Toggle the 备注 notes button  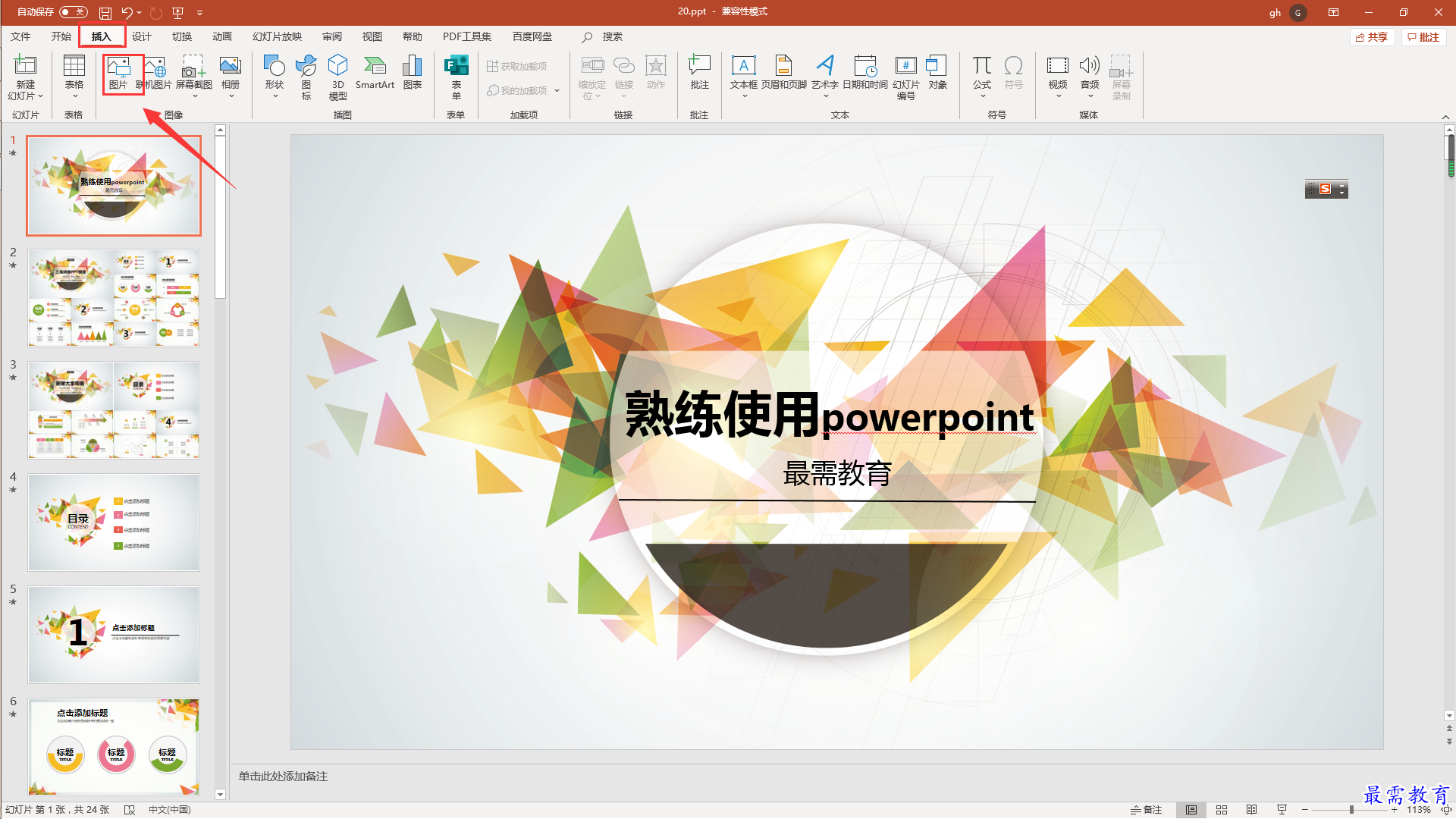pyautogui.click(x=1146, y=810)
